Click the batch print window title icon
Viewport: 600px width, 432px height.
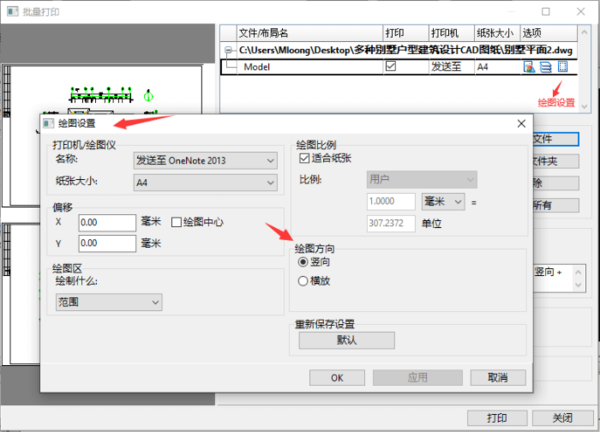13,11
